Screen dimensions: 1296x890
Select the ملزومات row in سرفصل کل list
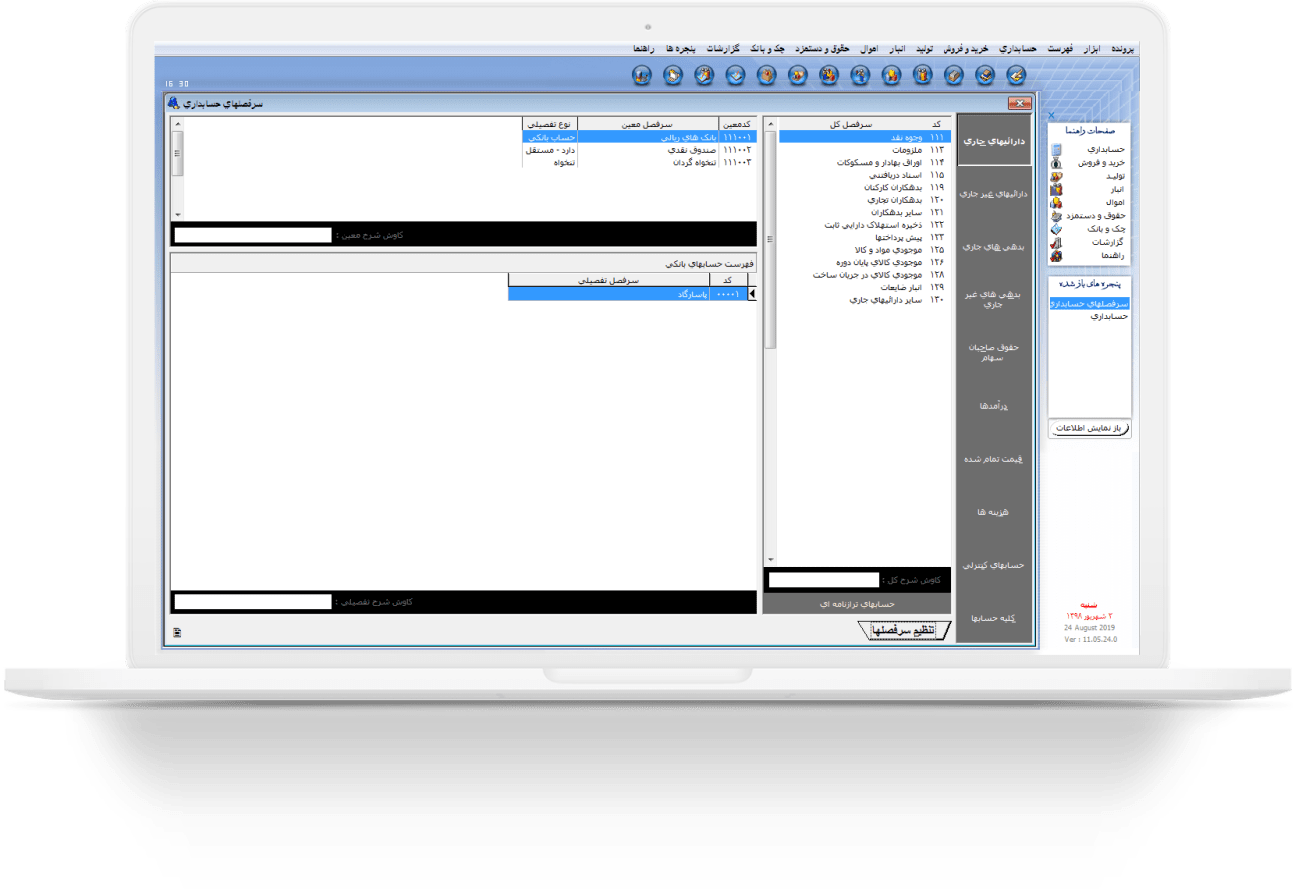tap(865, 150)
